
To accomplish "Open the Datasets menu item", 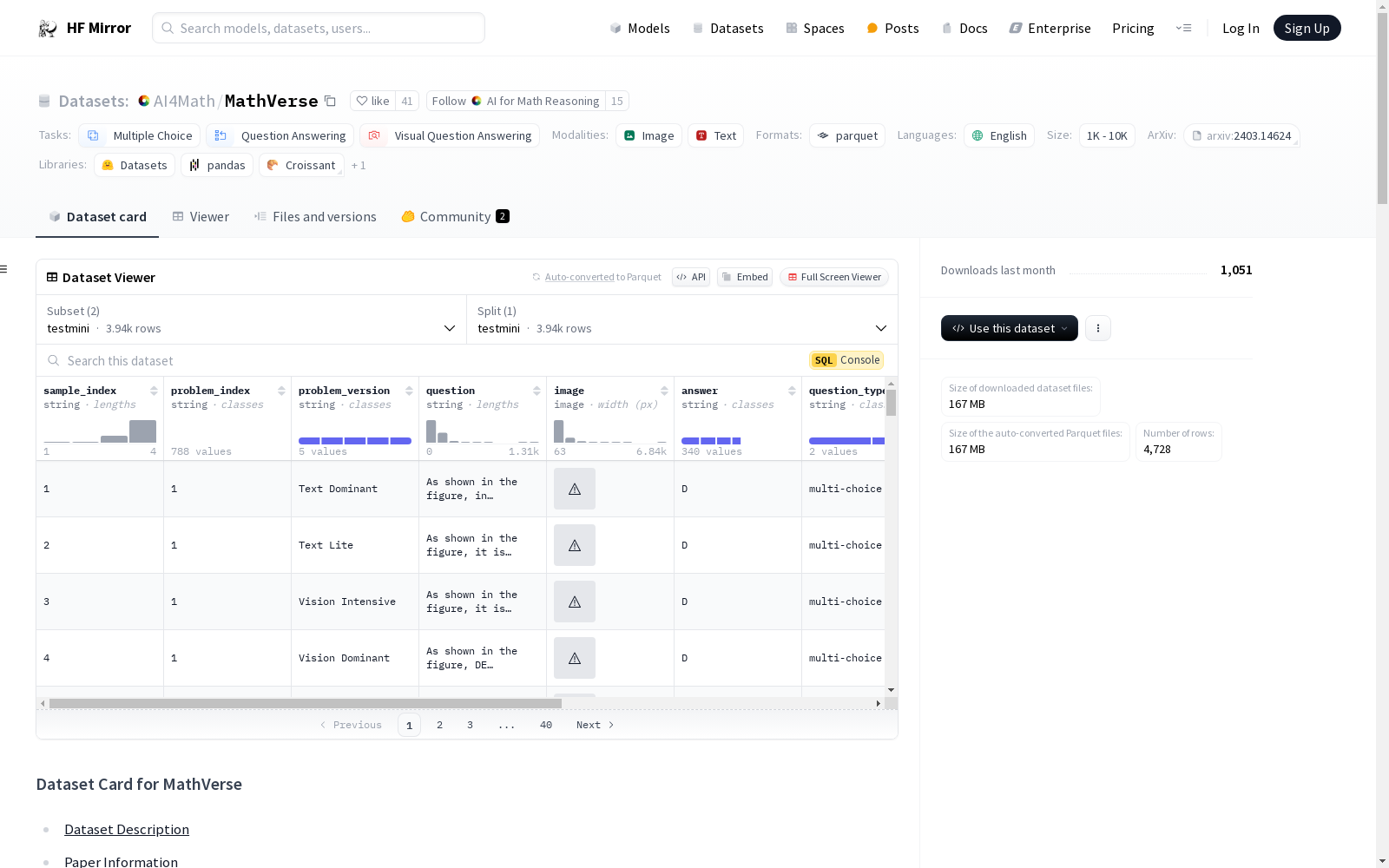I will [727, 29].
